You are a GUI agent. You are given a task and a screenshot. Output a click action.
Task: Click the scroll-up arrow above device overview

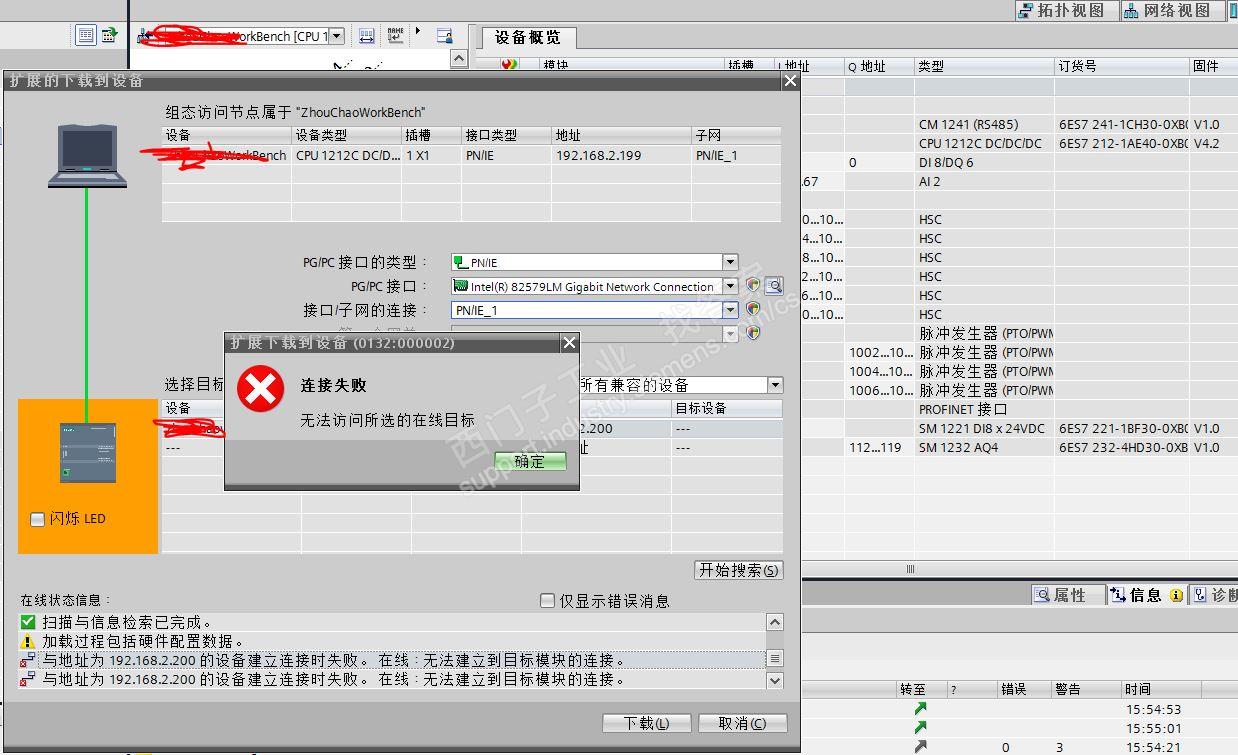[x=459, y=58]
